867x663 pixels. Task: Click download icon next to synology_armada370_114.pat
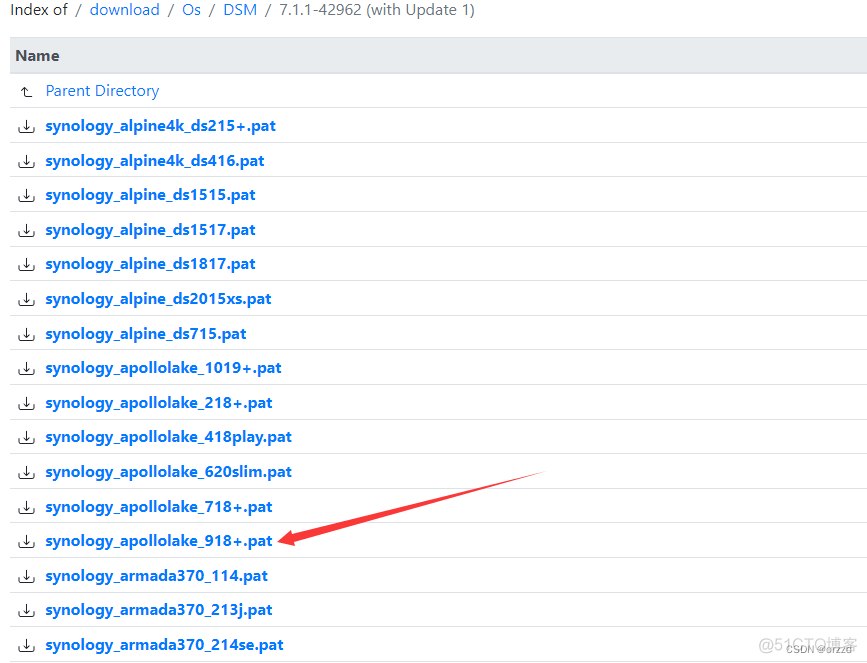point(27,577)
